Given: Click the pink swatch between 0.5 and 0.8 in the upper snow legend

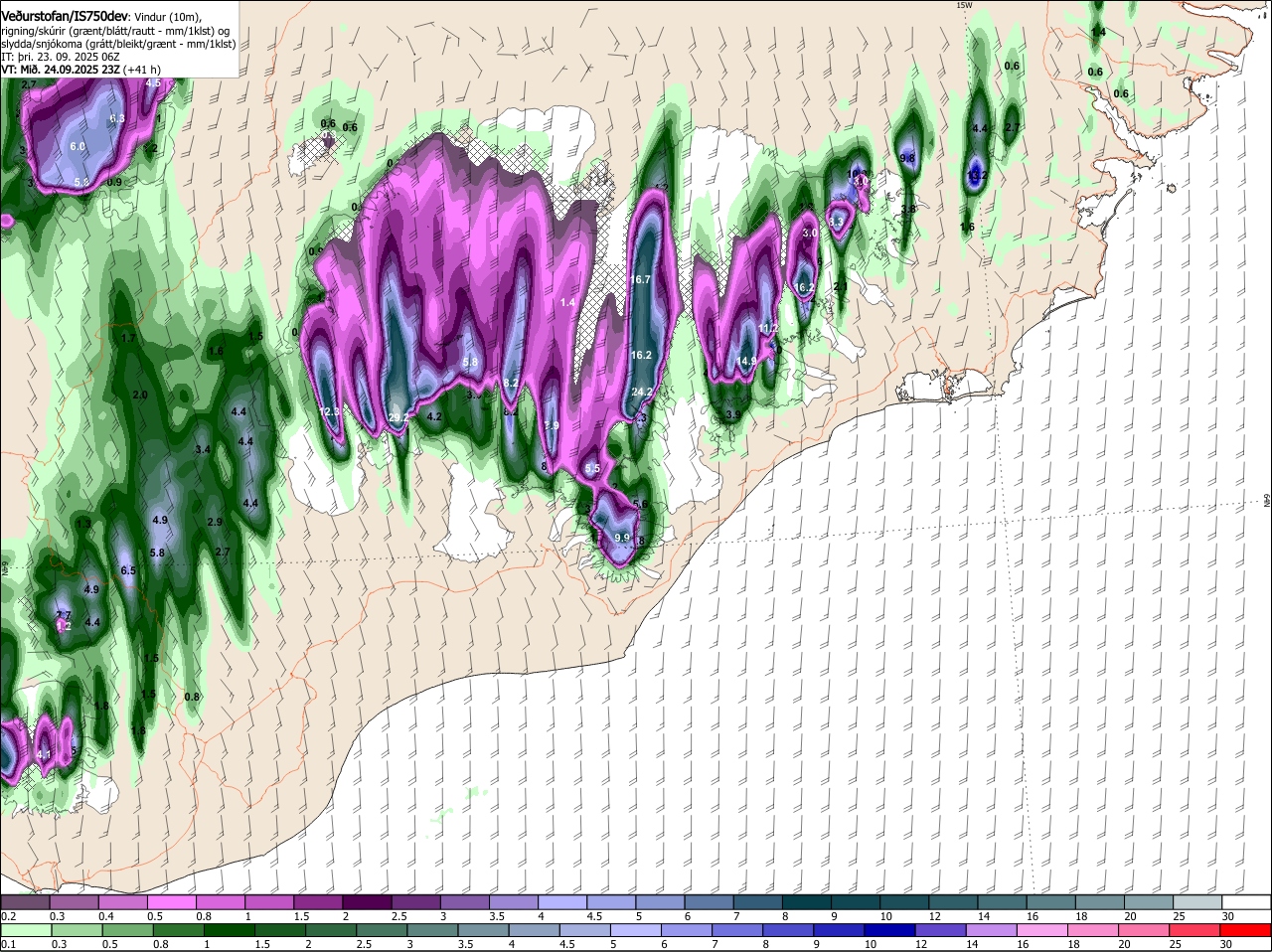Looking at the screenshot, I should [172, 902].
